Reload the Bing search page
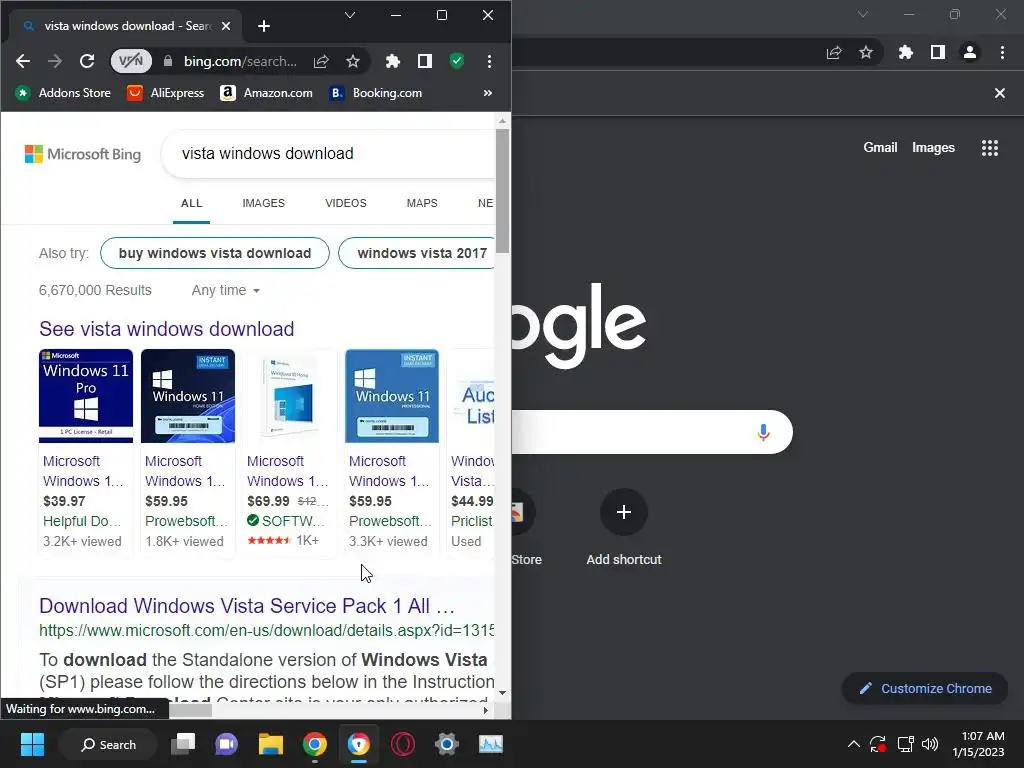Image resolution: width=1024 pixels, height=768 pixels. point(87,61)
